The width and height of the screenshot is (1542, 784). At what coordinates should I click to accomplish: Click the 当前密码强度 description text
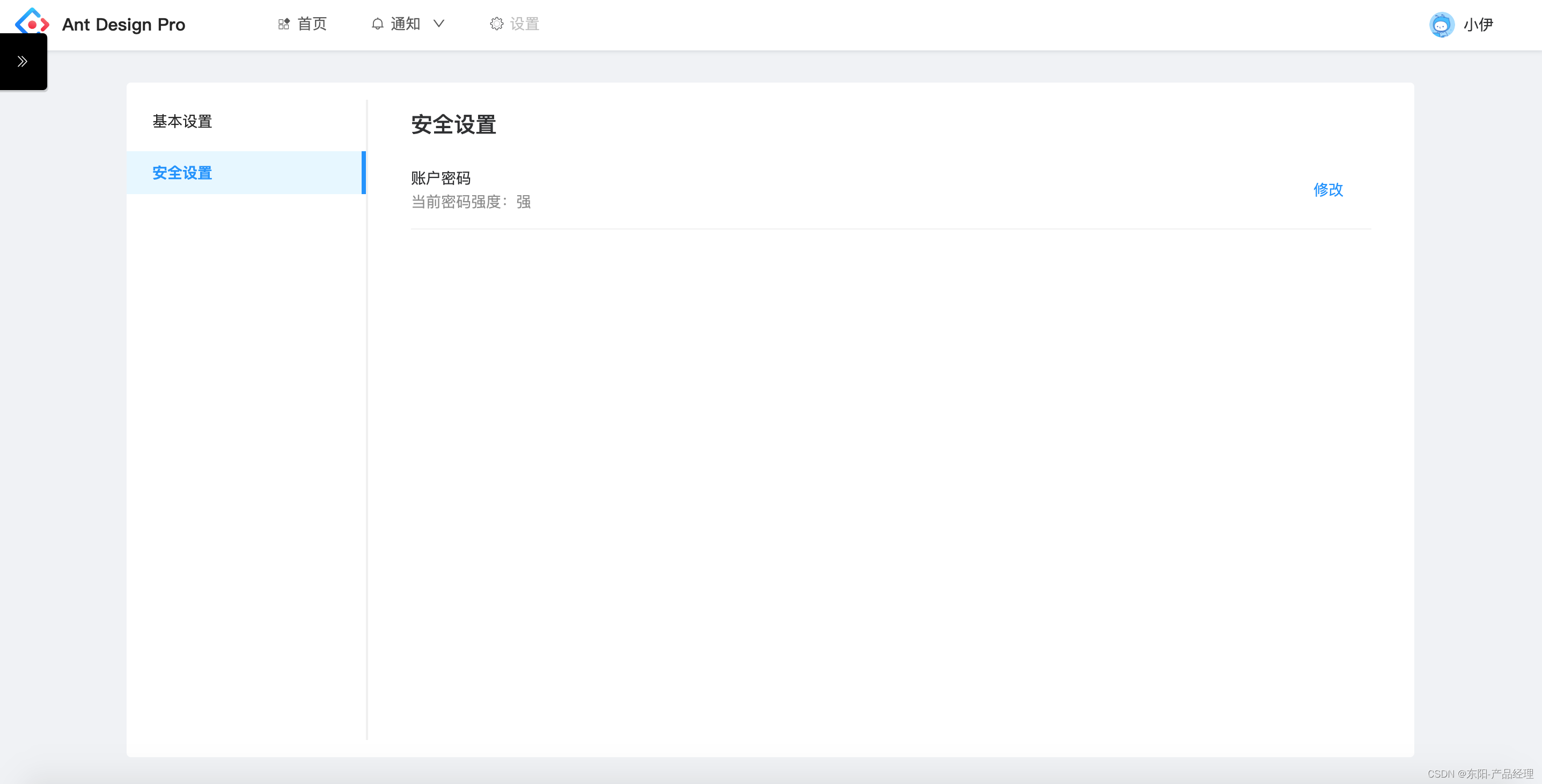pyautogui.click(x=457, y=202)
